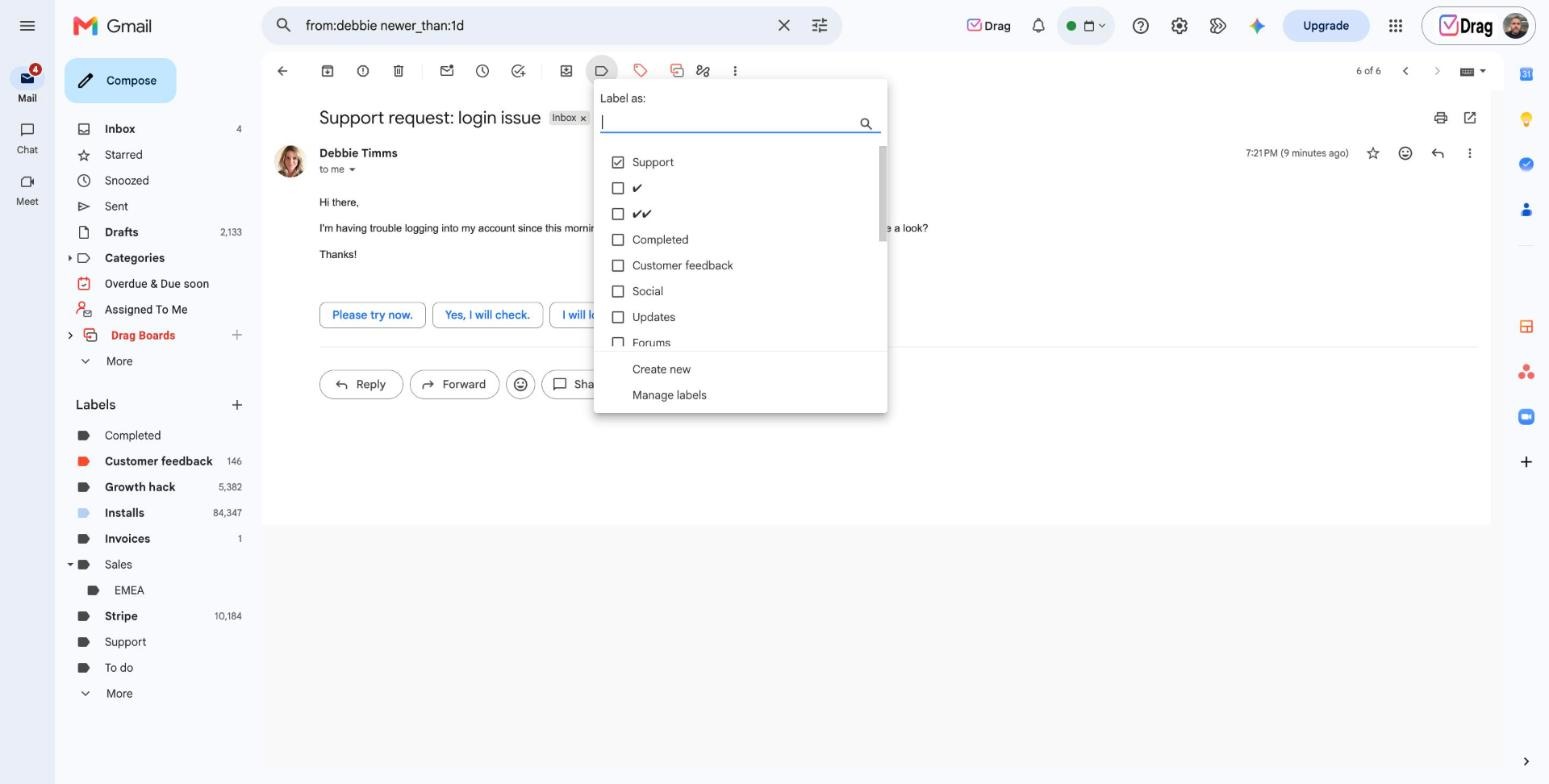This screenshot has height=784, width=1549.
Task: Show search options filter icon
Action: [819, 26]
